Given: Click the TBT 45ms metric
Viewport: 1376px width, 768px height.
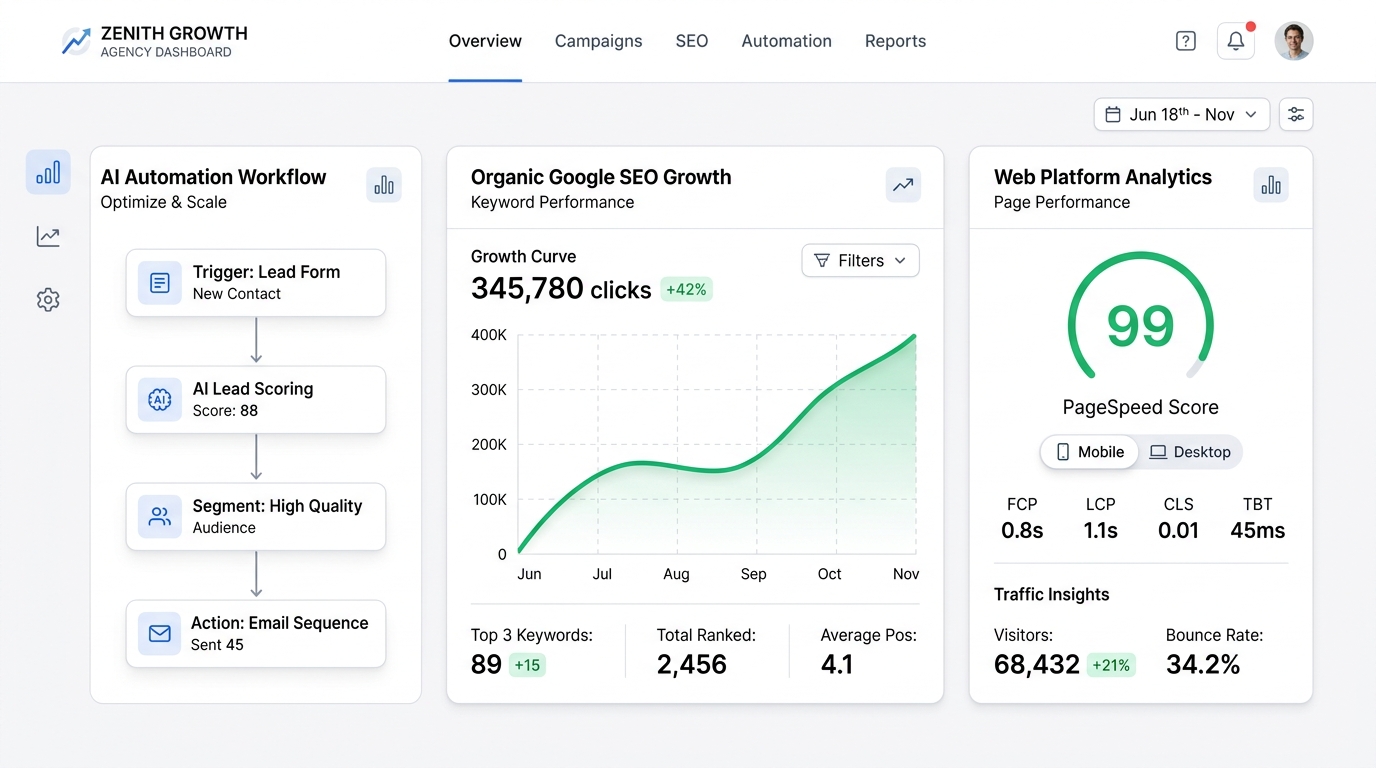Looking at the screenshot, I should point(1258,519).
